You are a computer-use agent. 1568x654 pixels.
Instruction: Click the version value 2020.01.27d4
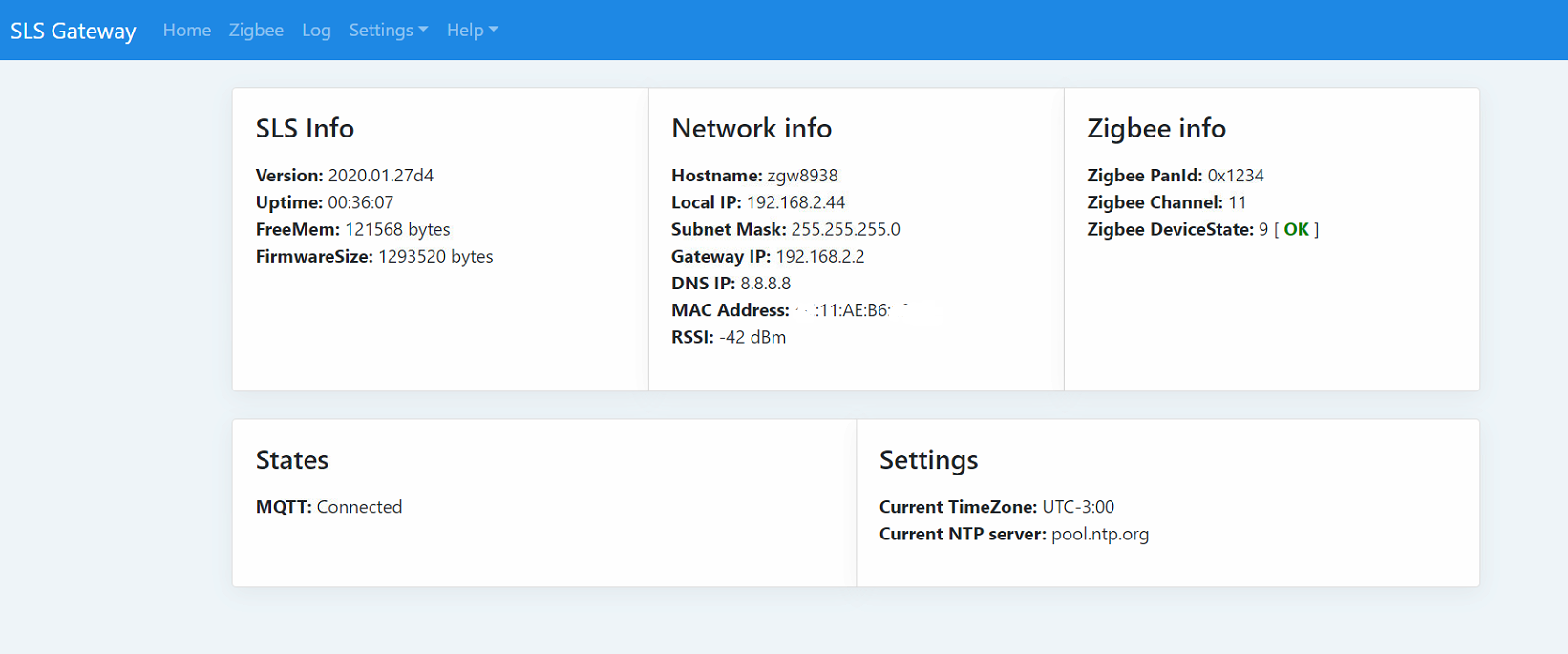pyautogui.click(x=380, y=176)
